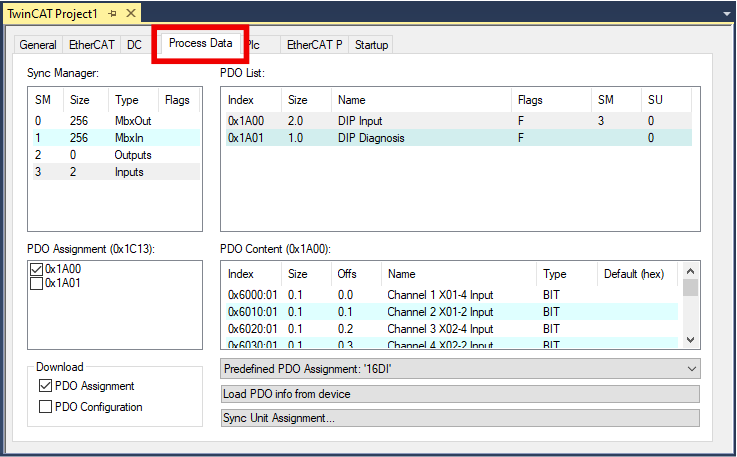Click the Default (hex) column header
The image size is (737, 457).
coord(636,274)
